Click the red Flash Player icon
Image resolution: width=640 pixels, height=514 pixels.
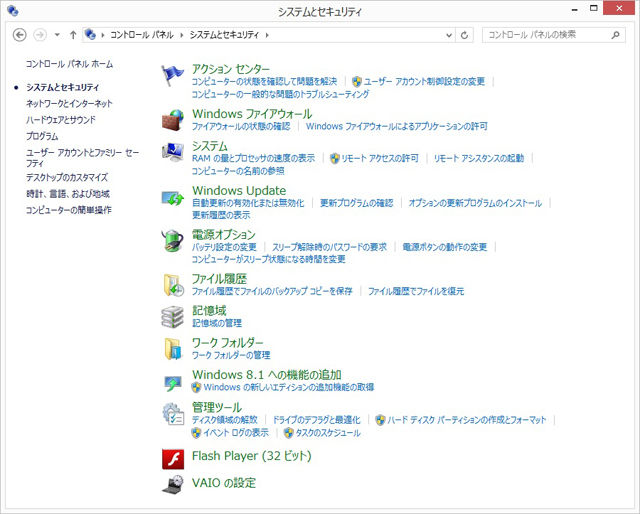click(x=173, y=459)
